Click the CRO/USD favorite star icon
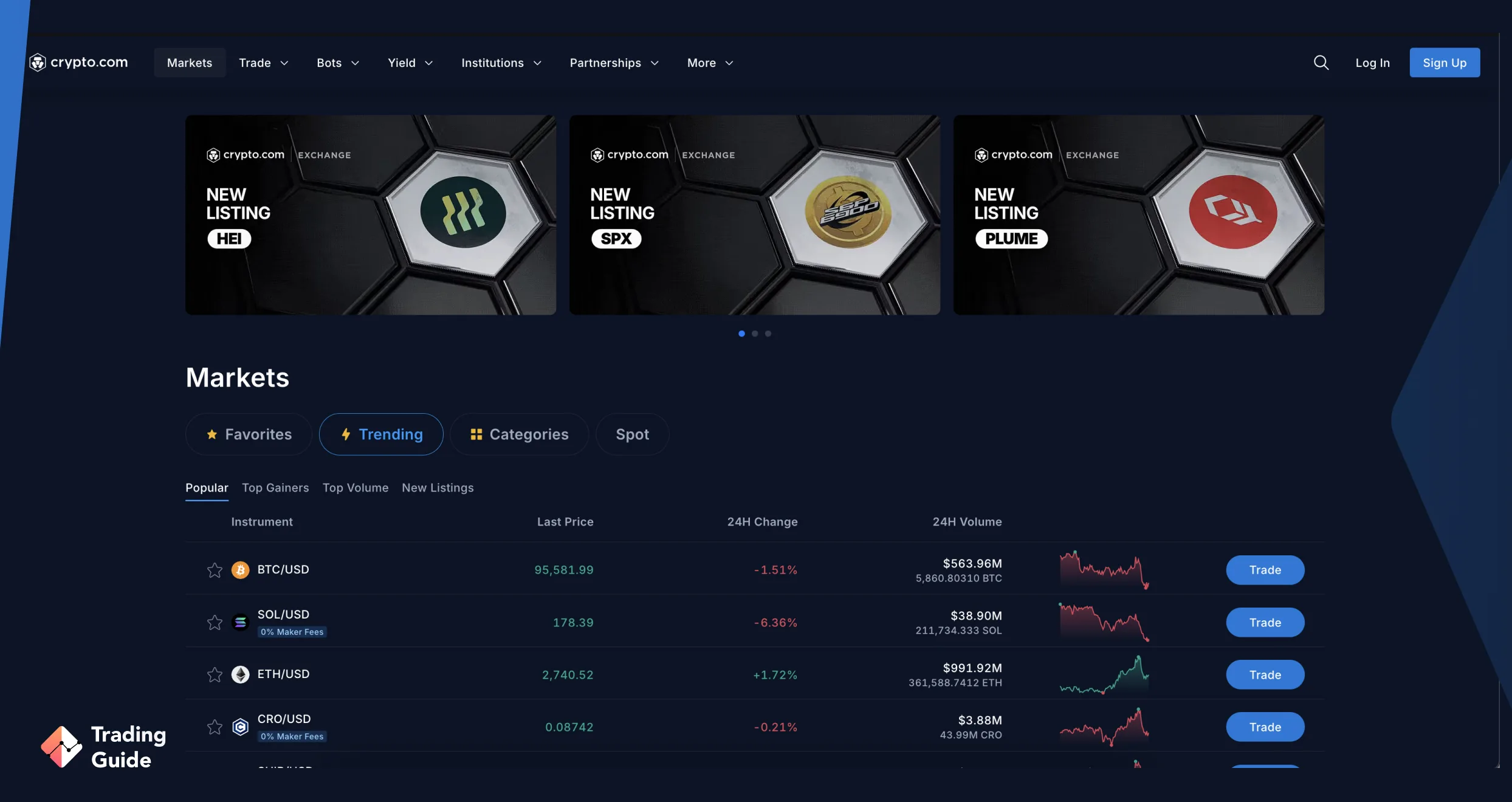This screenshot has width=1512, height=802. click(x=214, y=726)
